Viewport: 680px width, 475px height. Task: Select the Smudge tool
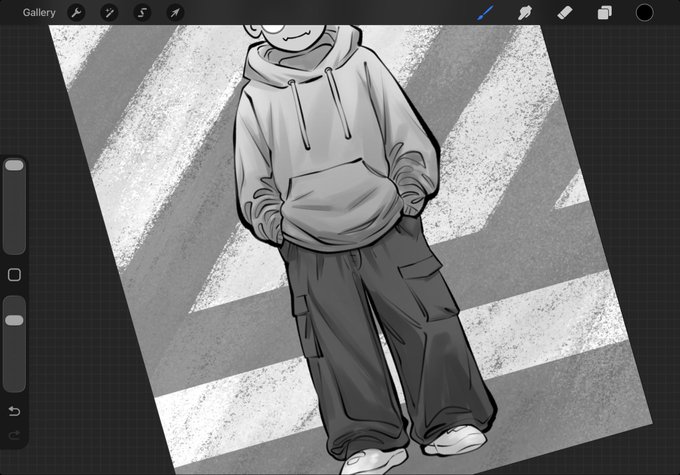click(x=525, y=13)
